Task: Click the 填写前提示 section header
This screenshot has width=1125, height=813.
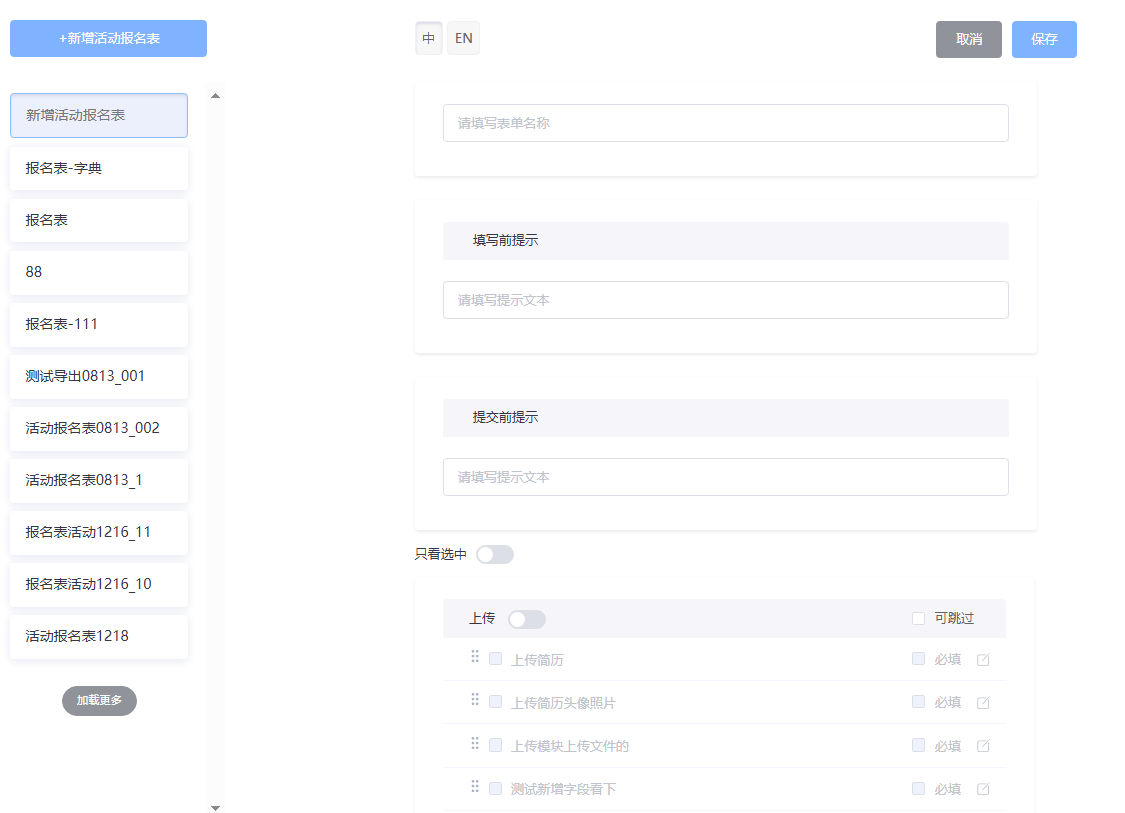Action: click(725, 241)
